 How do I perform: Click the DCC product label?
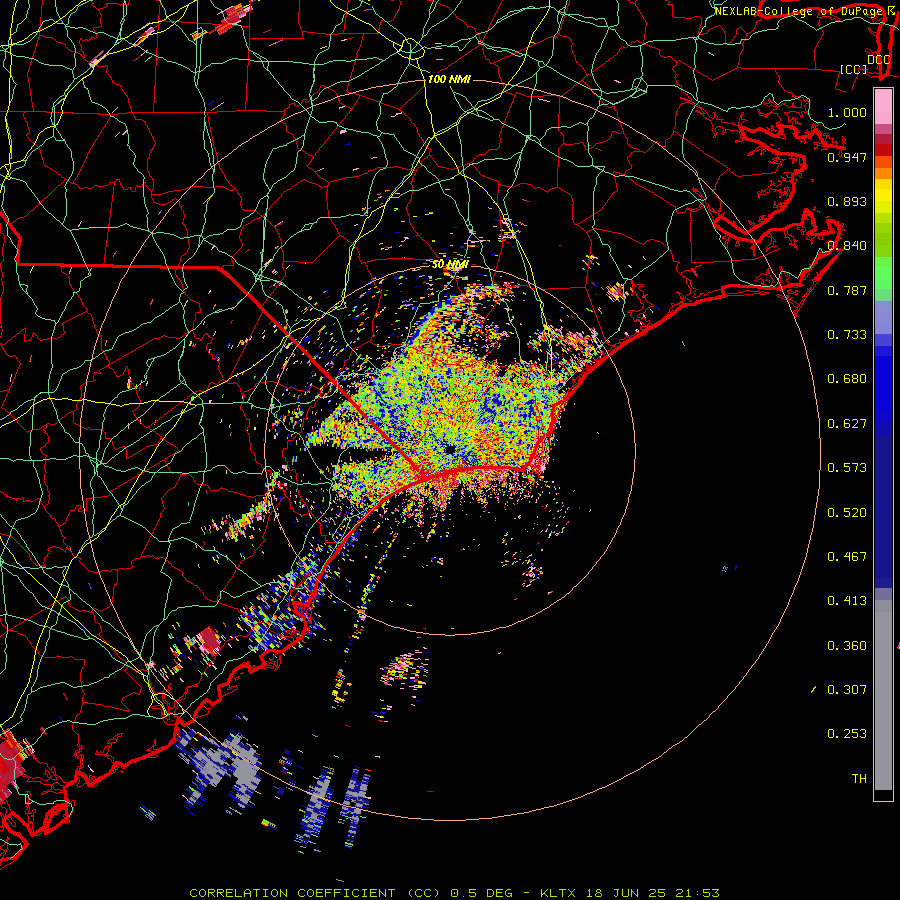coord(878,60)
